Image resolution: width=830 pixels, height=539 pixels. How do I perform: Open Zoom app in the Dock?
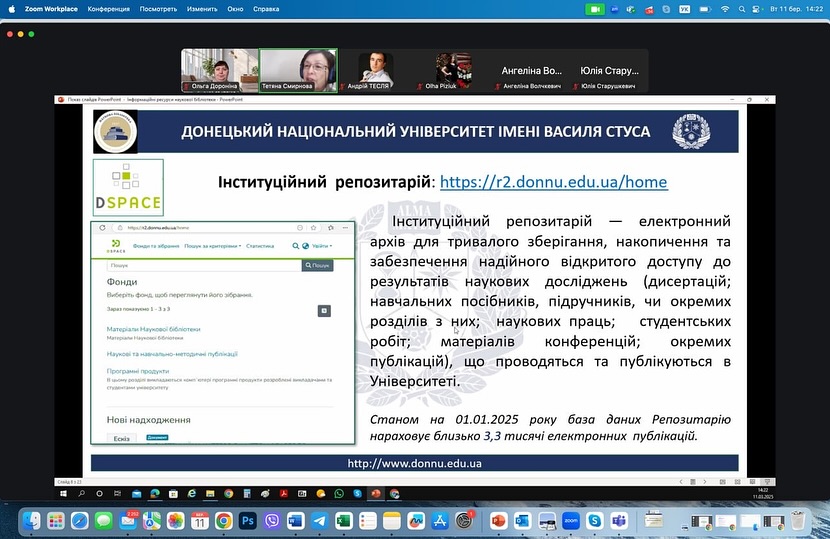[x=571, y=521]
